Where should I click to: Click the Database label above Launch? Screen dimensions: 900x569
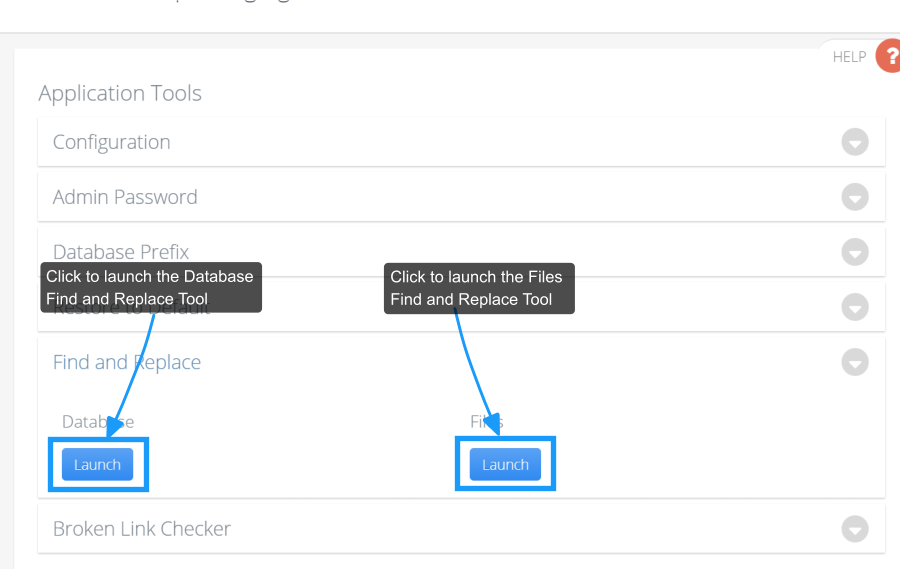point(98,422)
